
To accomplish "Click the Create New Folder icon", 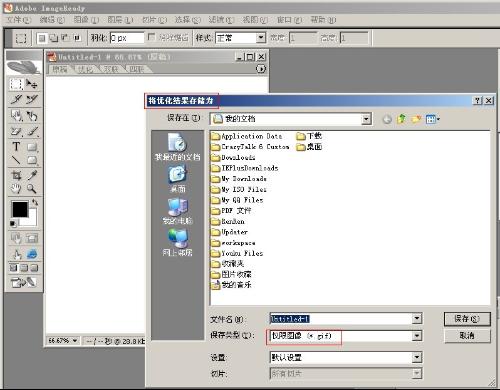I will 416,119.
